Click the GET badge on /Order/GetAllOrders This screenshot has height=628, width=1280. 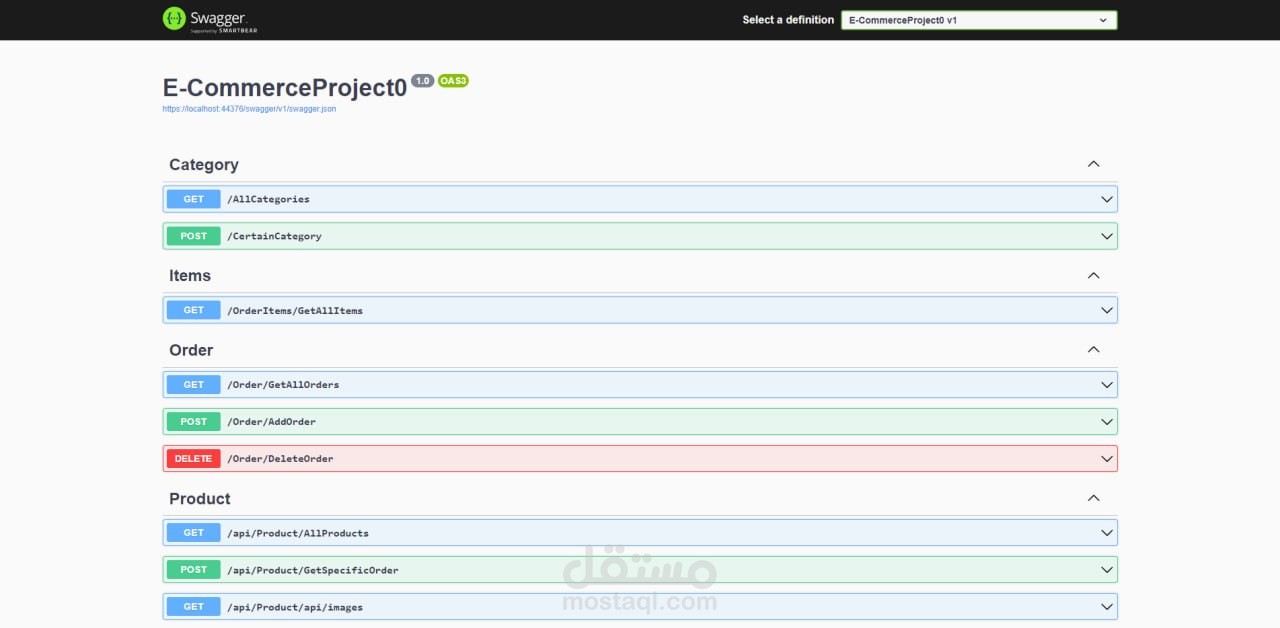click(x=192, y=384)
